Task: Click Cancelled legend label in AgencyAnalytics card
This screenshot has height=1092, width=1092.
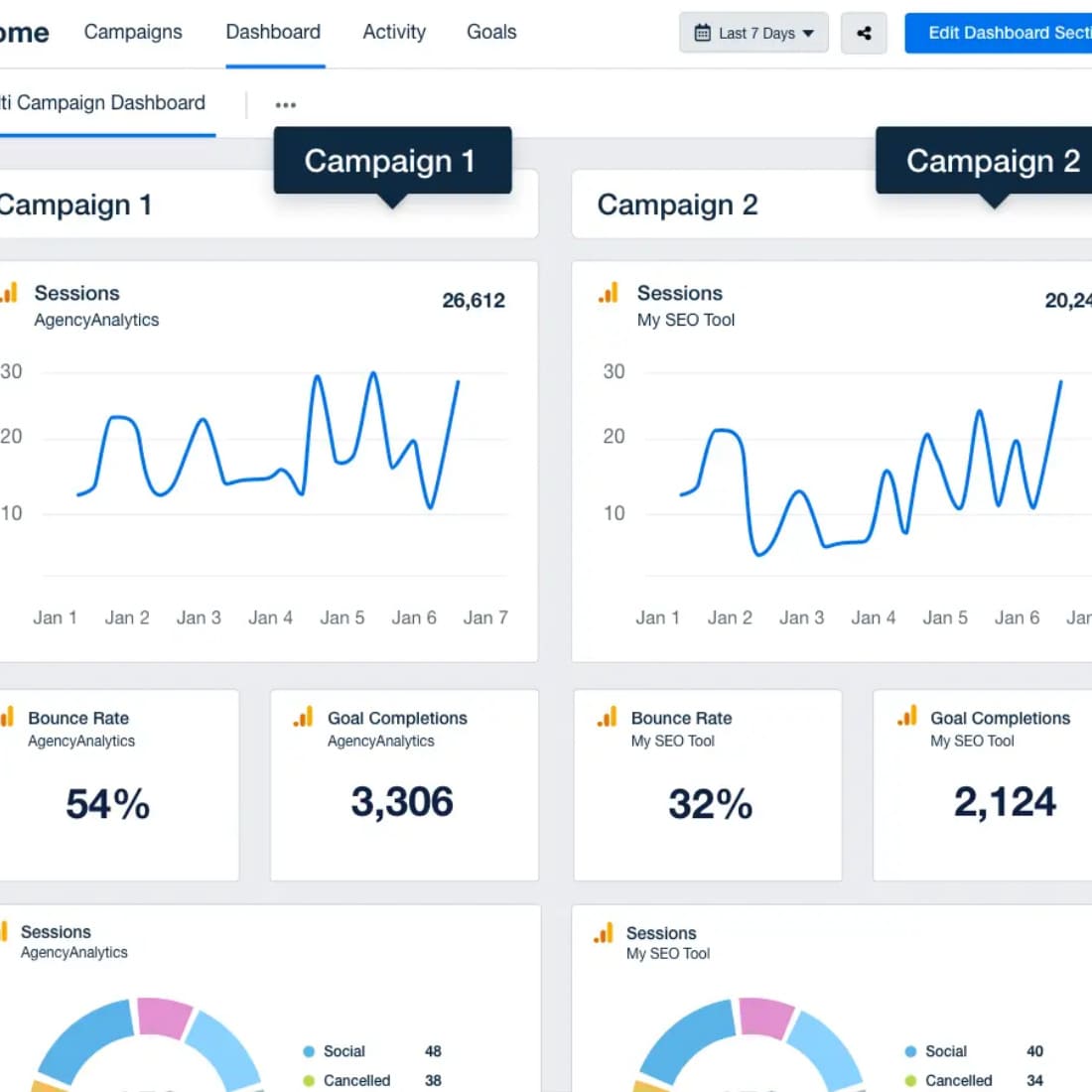Action: (356, 1081)
